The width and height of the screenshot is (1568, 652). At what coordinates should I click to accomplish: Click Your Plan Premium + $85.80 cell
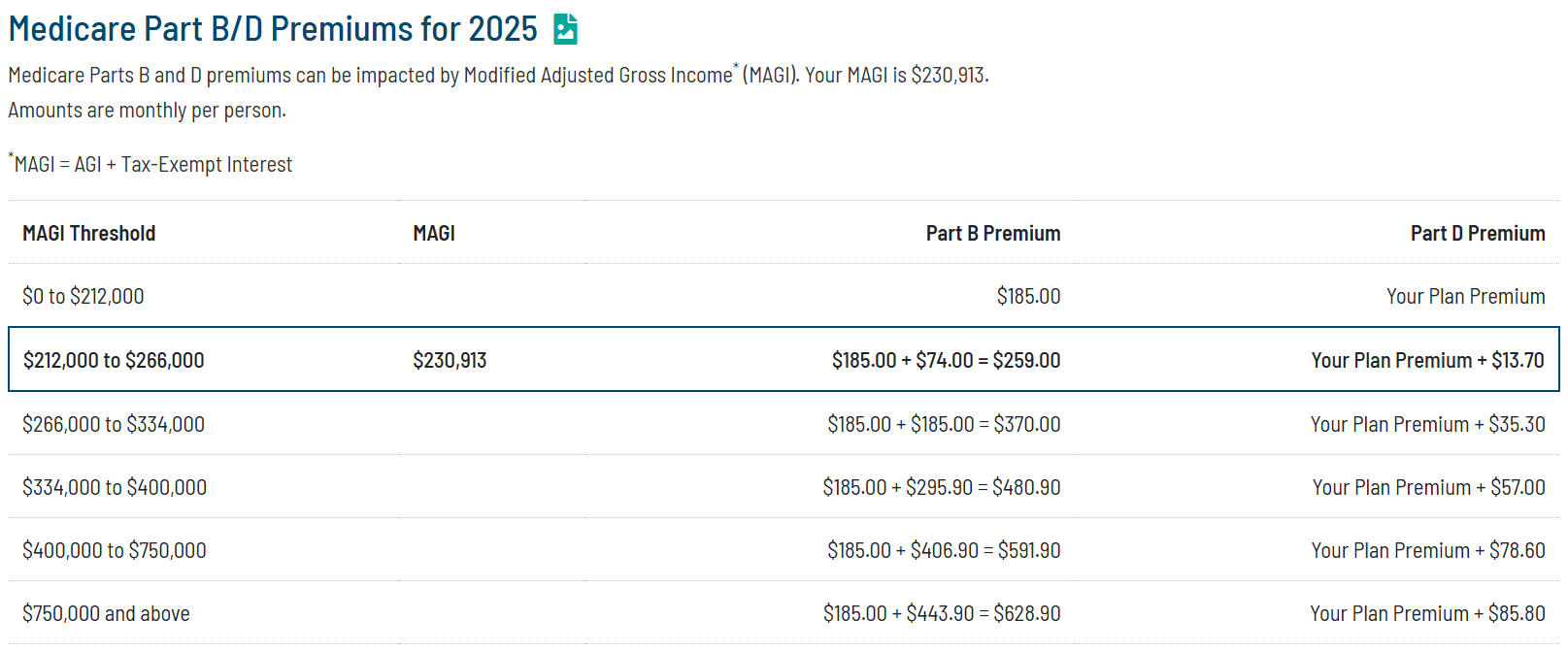coord(1427,613)
